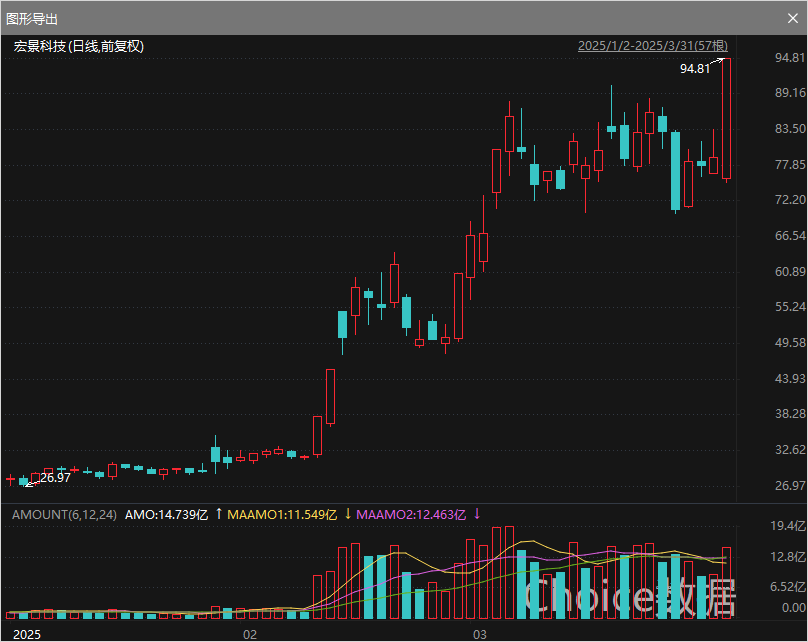Click the 2025 time axis label
The height and width of the screenshot is (642, 808).
coord(27,634)
